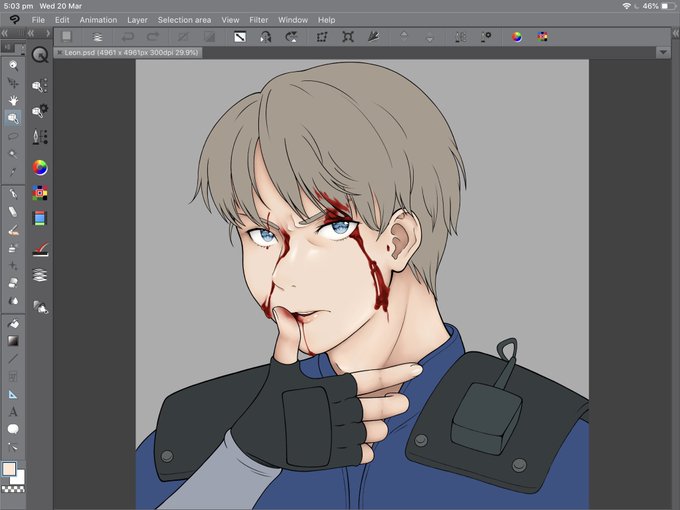Select the highlighted Operation object tool
The width and height of the screenshot is (680, 510).
tap(13, 118)
